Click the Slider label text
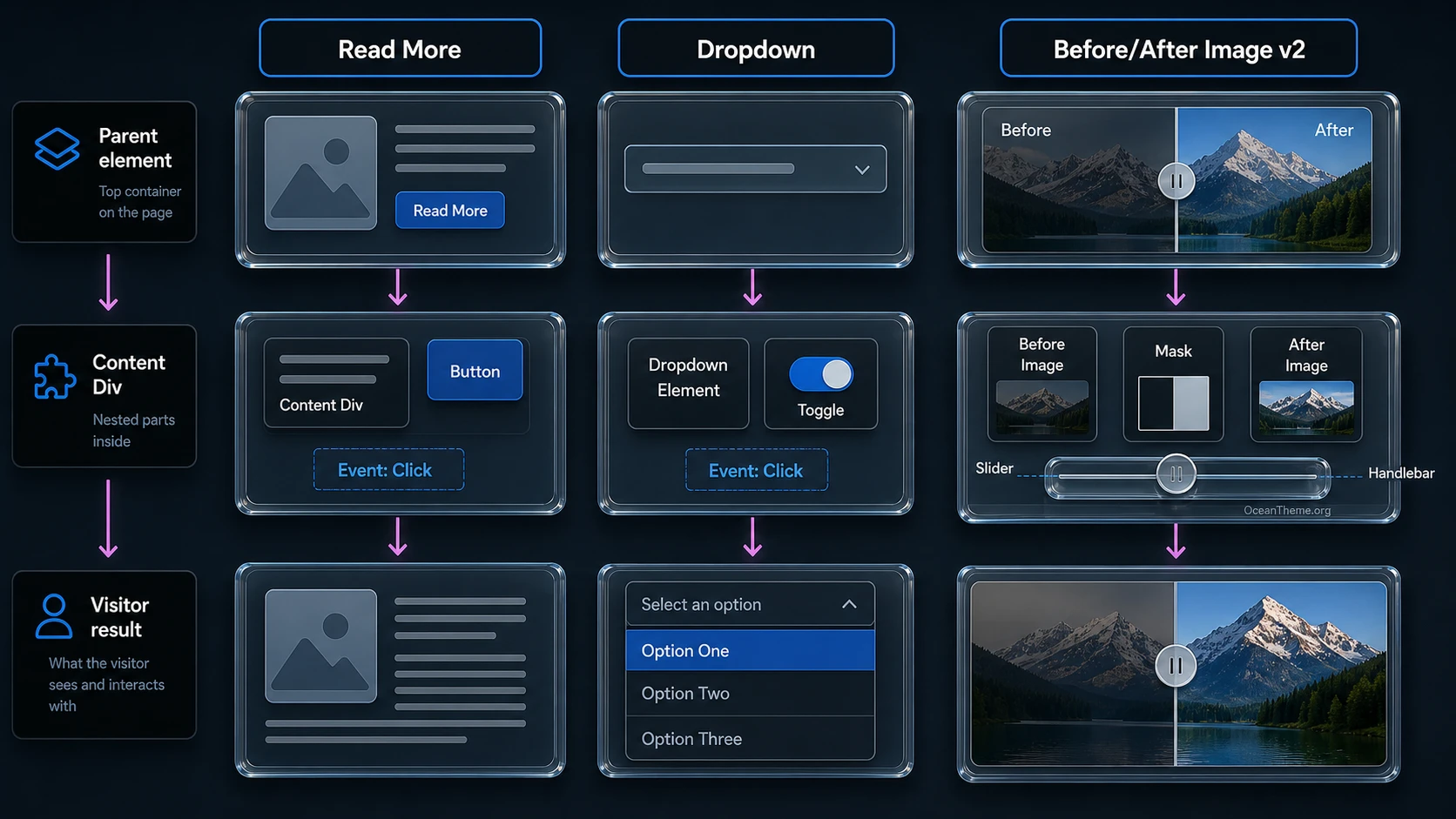Image resolution: width=1456 pixels, height=819 pixels. (994, 468)
